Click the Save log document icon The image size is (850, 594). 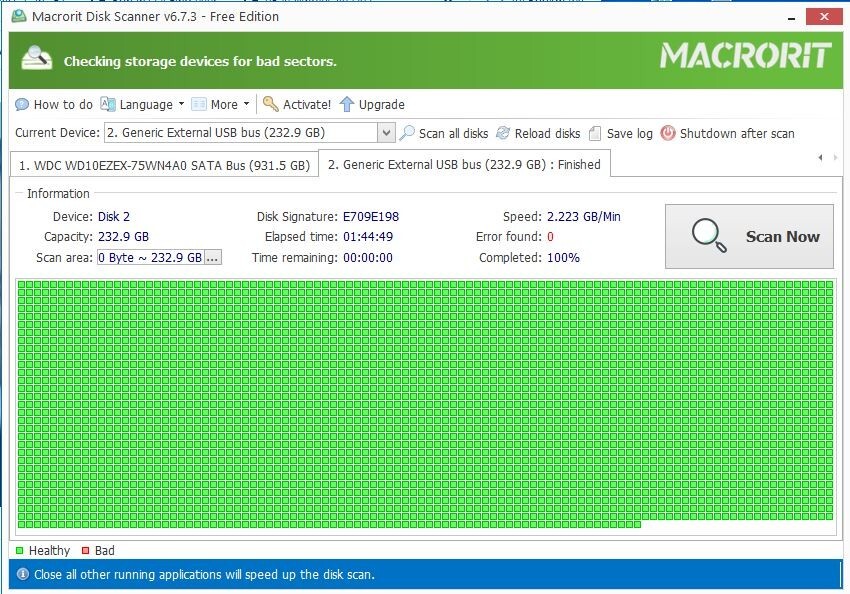pyautogui.click(x=595, y=133)
